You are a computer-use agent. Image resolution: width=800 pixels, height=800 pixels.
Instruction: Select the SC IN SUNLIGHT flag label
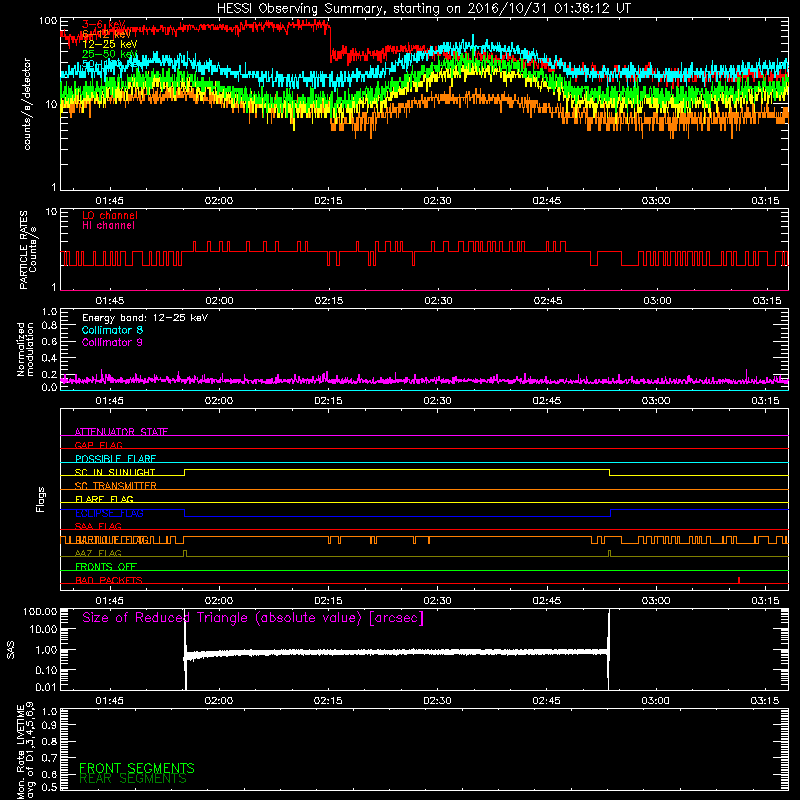(115, 472)
